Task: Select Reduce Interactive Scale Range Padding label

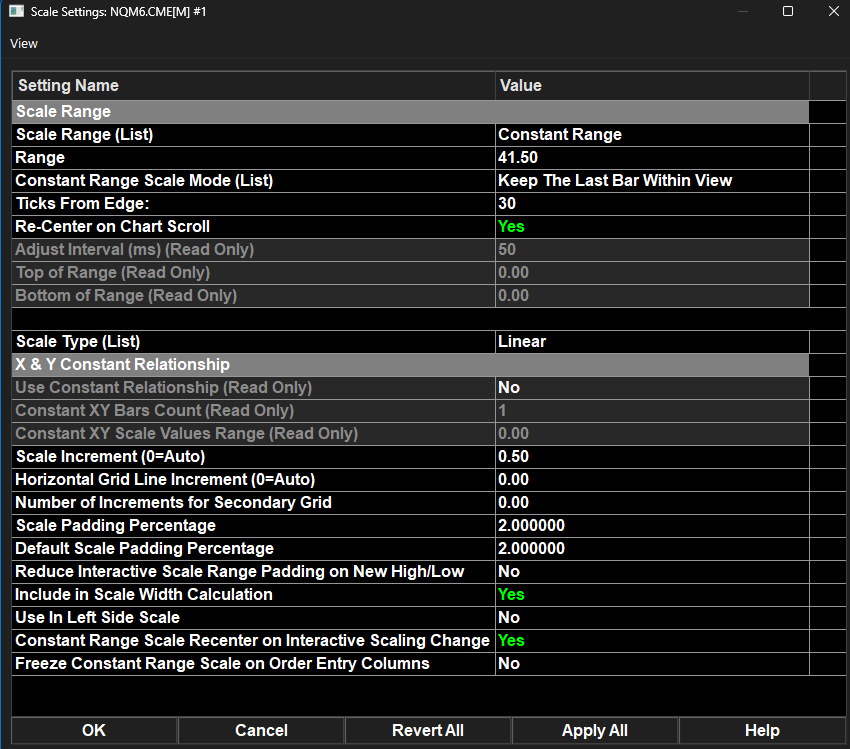Action: click(x=240, y=571)
